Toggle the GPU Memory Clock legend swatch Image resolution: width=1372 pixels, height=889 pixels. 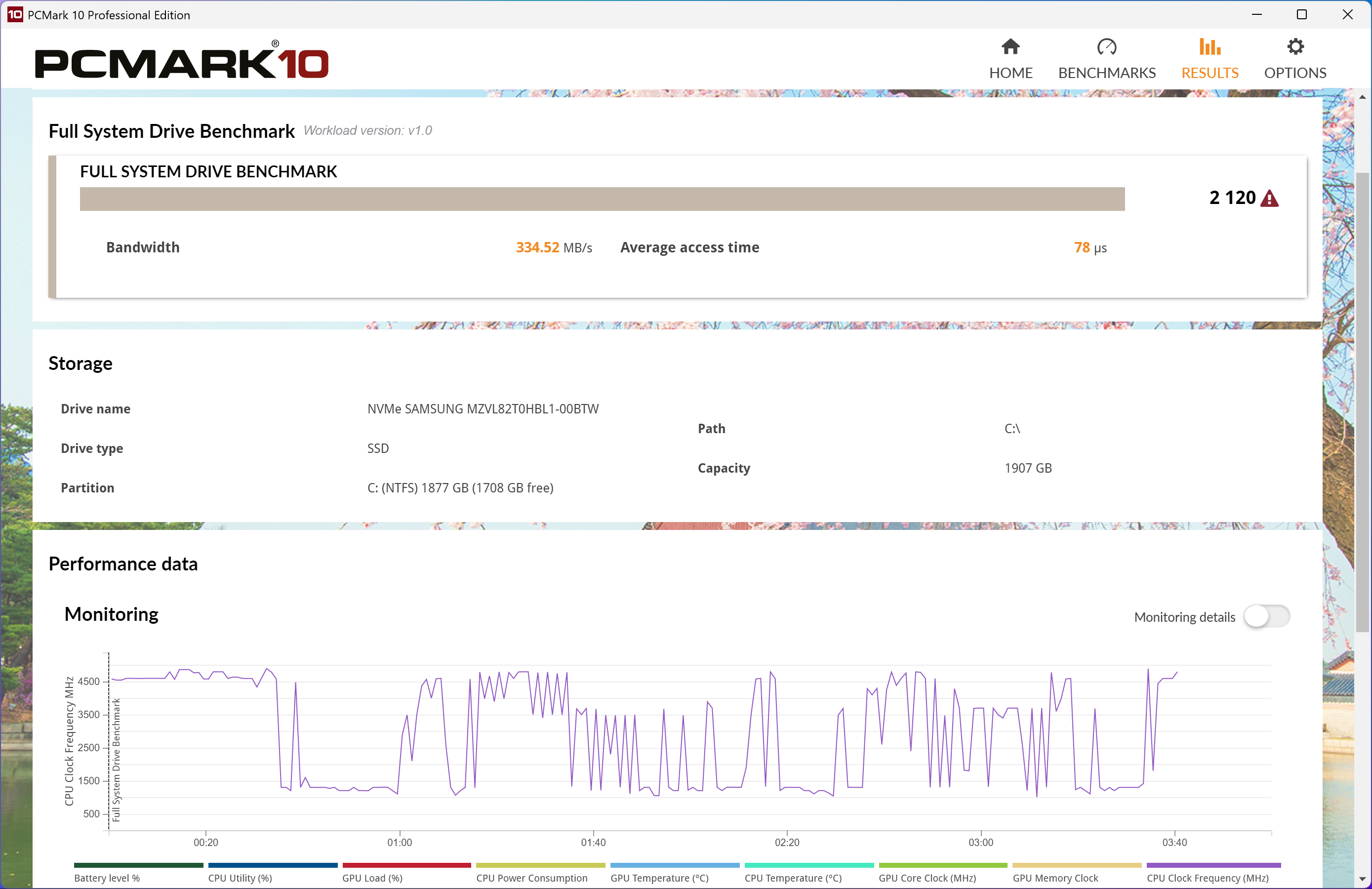[1078, 865]
